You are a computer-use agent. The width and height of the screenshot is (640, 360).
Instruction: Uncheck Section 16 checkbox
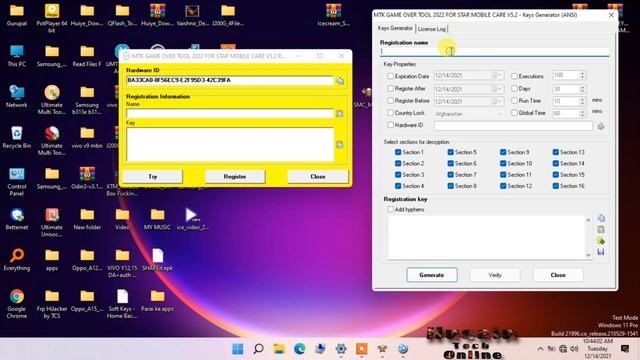(x=556, y=186)
